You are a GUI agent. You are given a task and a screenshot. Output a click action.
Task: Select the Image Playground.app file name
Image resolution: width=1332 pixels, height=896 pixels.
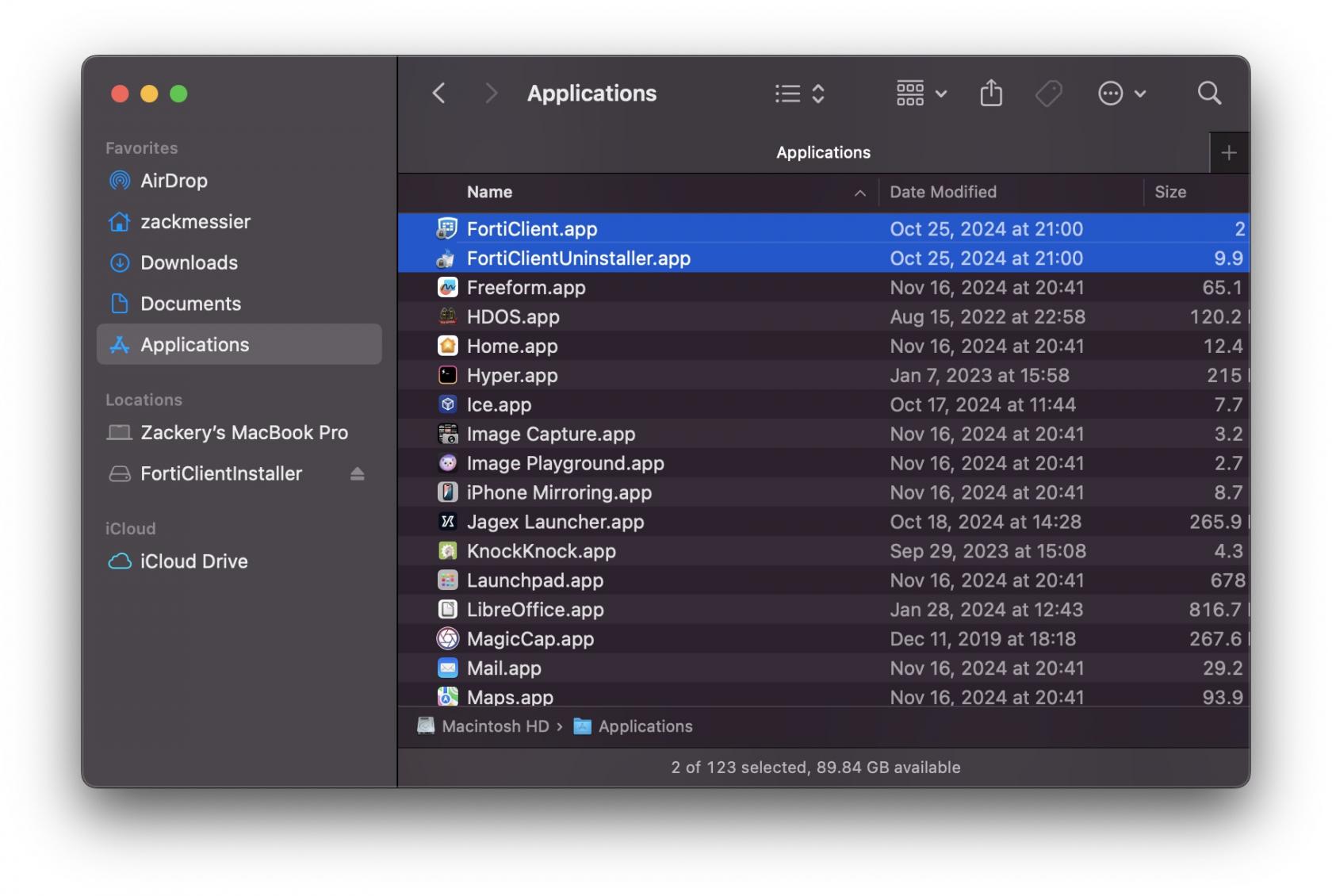(565, 463)
